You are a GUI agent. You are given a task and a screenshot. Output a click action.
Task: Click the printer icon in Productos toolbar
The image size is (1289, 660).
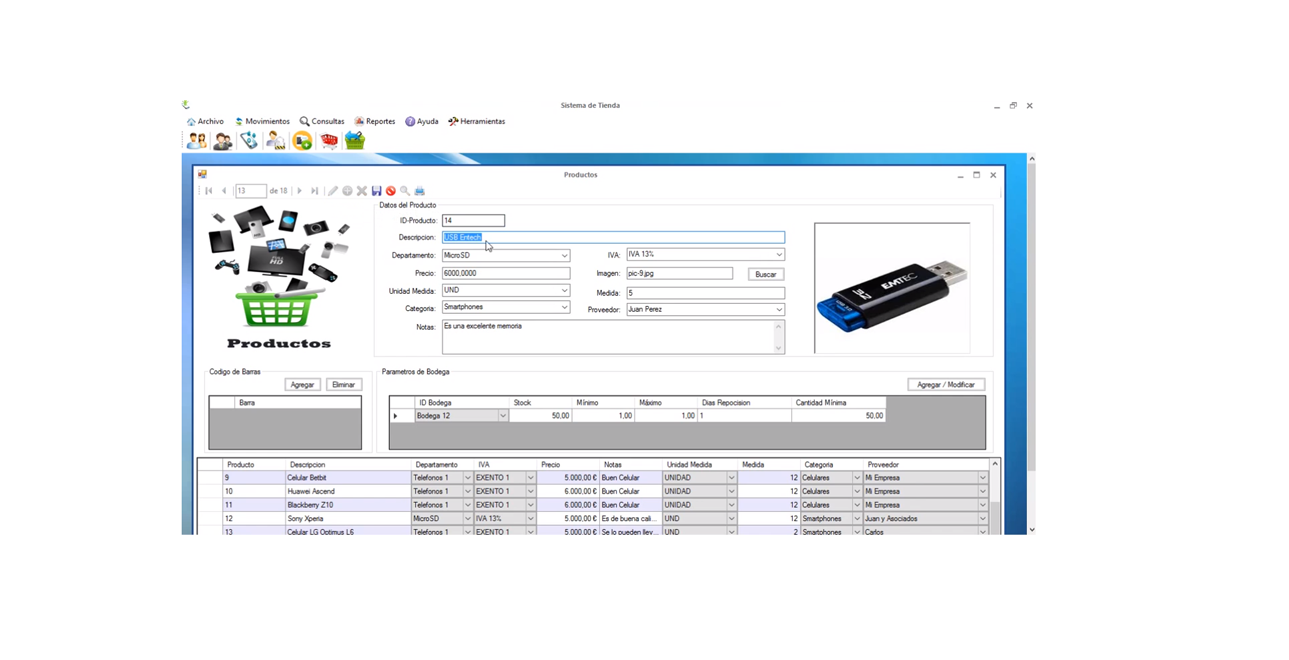click(420, 191)
